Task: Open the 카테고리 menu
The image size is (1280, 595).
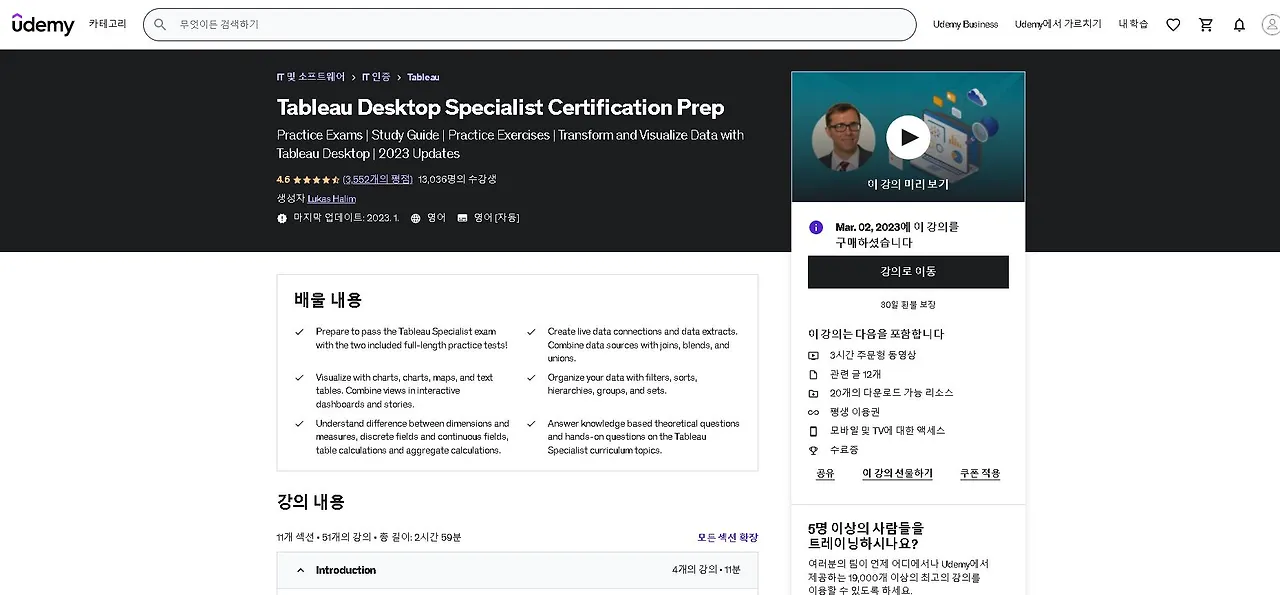Action: click(x=107, y=24)
